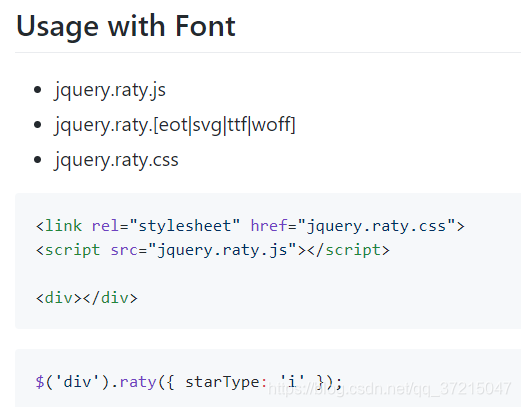Select the "jquery.raty.[eot|svg|ttf|woff]" list item
Viewport: 521px width, 407px height.
(175, 125)
